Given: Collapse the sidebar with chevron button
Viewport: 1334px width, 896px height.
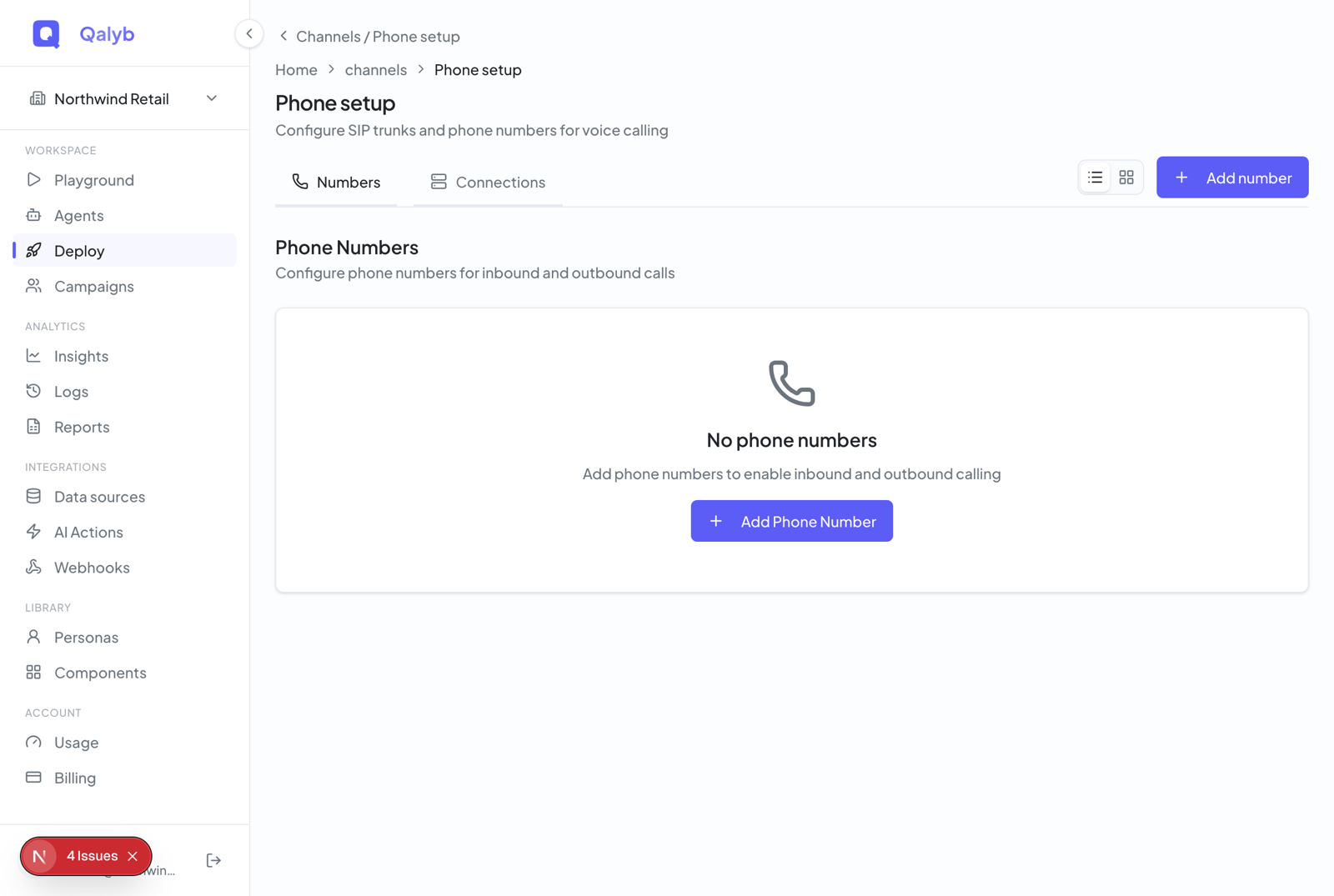Looking at the screenshot, I should (x=249, y=34).
